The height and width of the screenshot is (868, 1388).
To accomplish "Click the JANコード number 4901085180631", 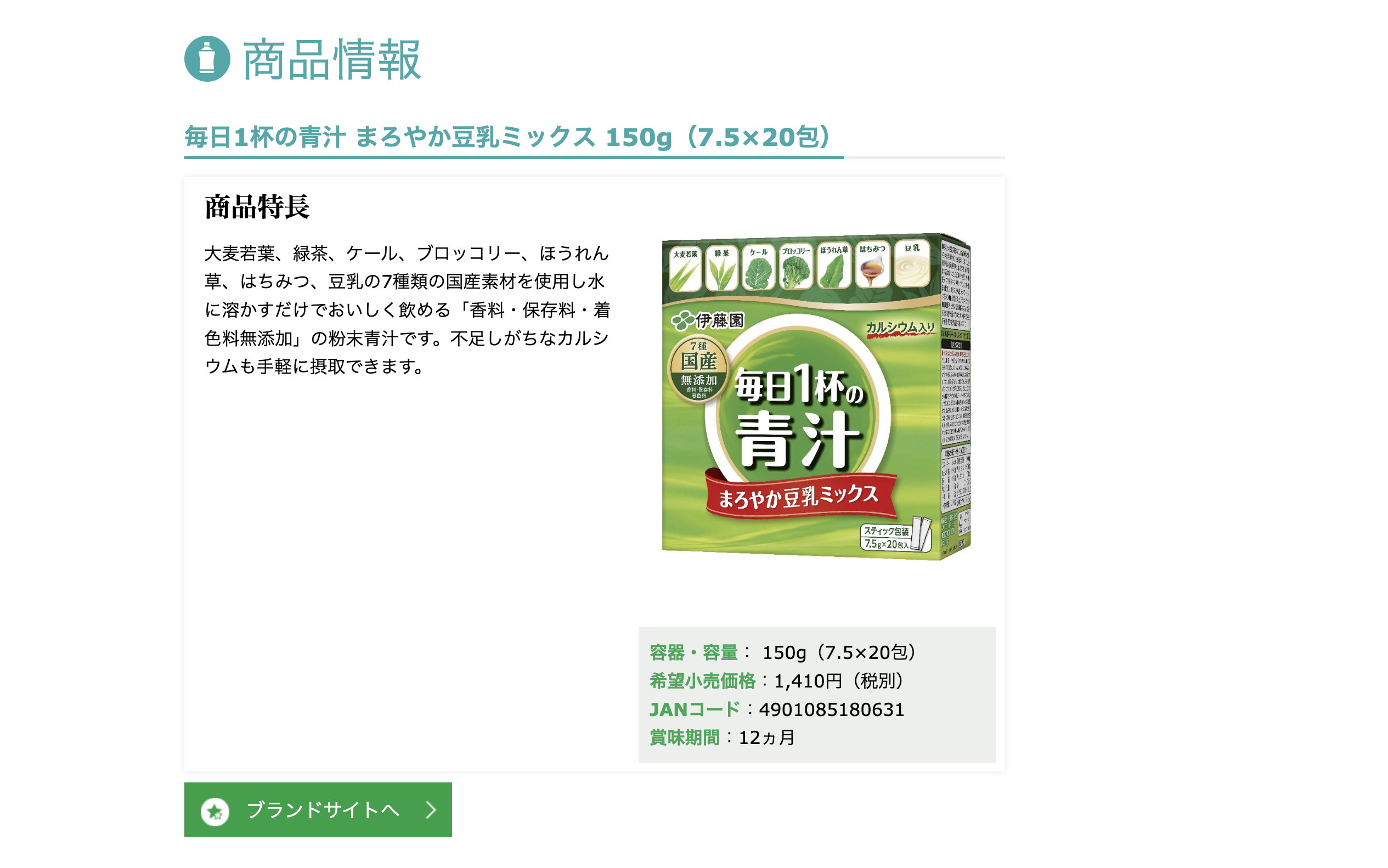I will point(831,709).
